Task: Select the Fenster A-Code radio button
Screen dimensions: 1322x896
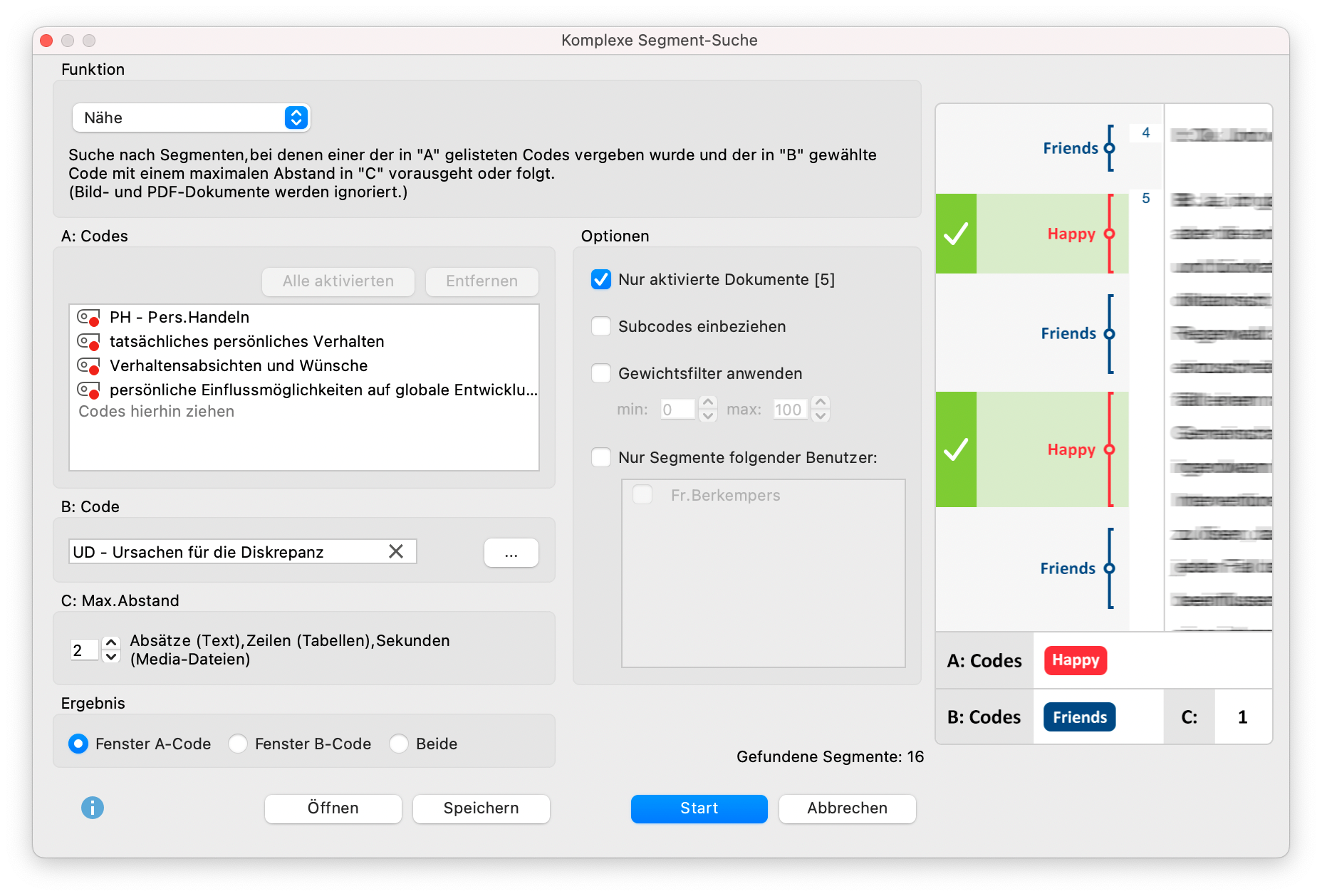Action: point(78,744)
